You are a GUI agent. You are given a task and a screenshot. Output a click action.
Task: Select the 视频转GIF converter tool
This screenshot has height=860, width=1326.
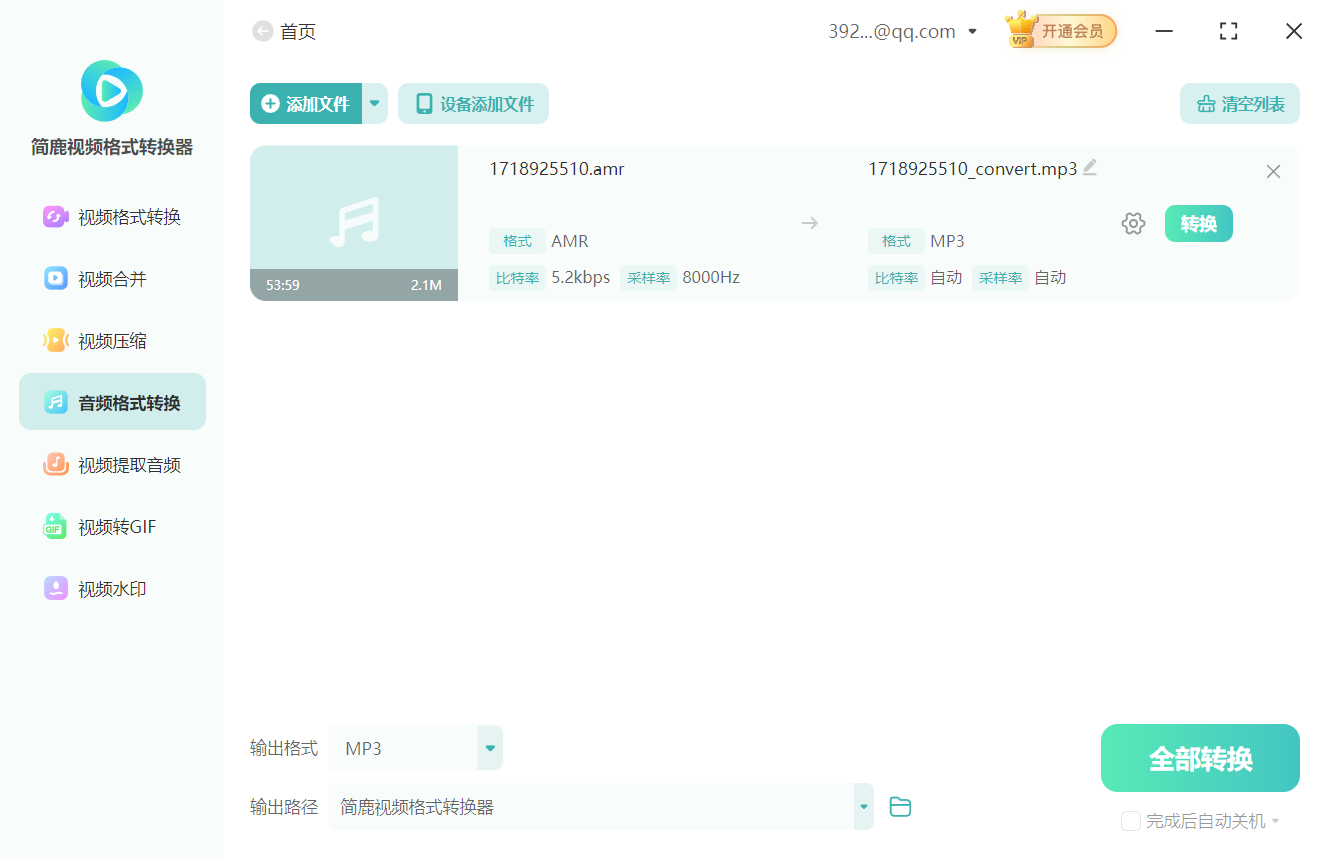(110, 526)
